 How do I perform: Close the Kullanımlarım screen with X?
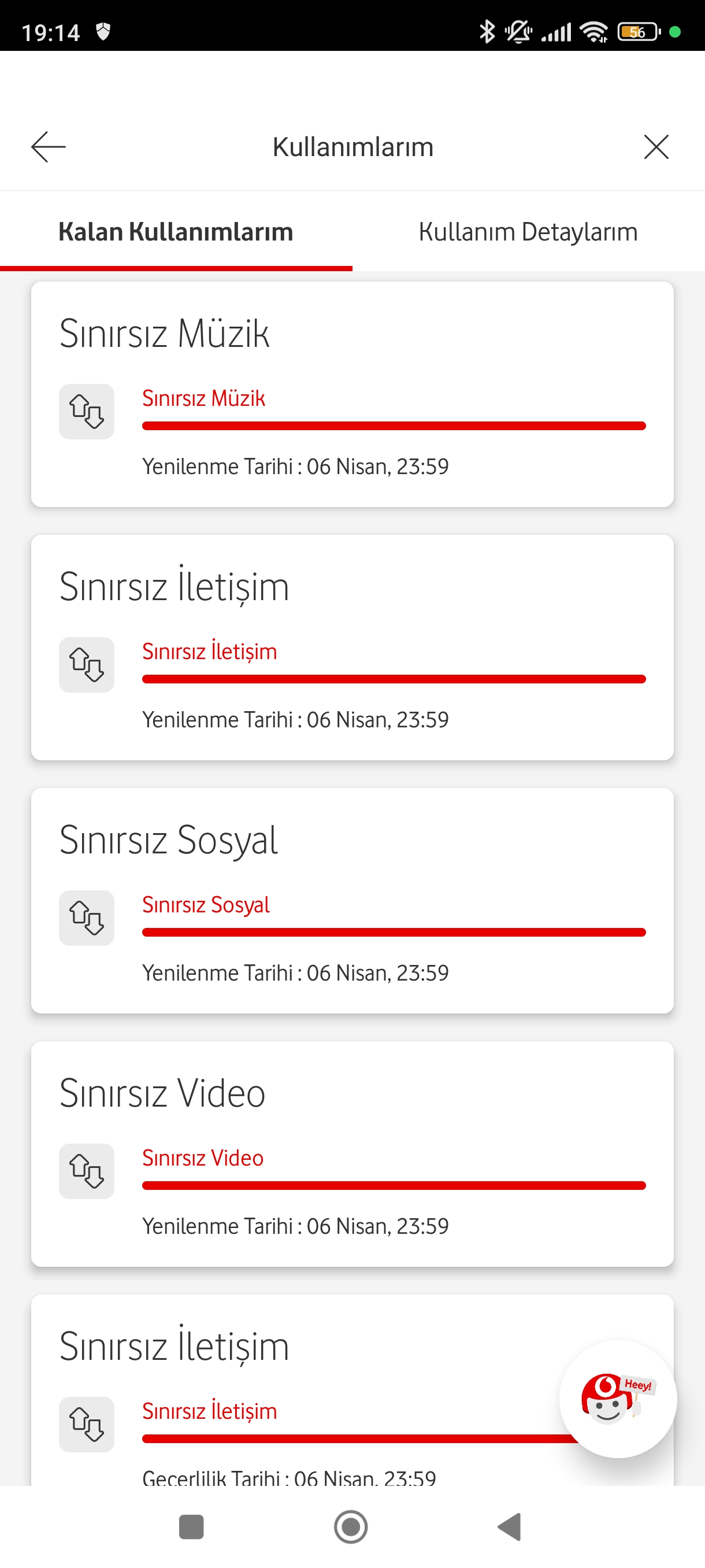[656, 147]
